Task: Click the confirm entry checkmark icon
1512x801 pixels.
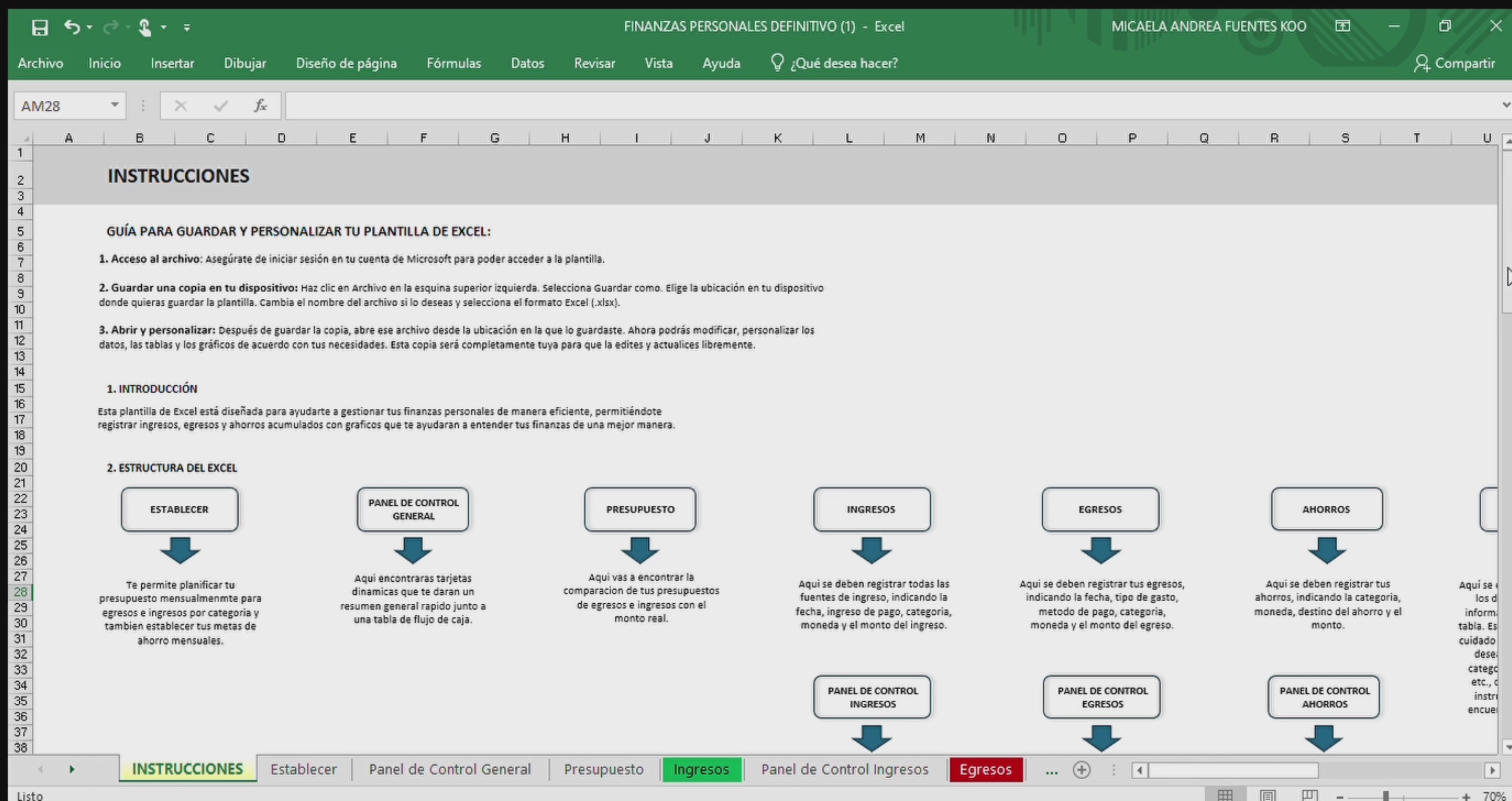Action: [220, 106]
